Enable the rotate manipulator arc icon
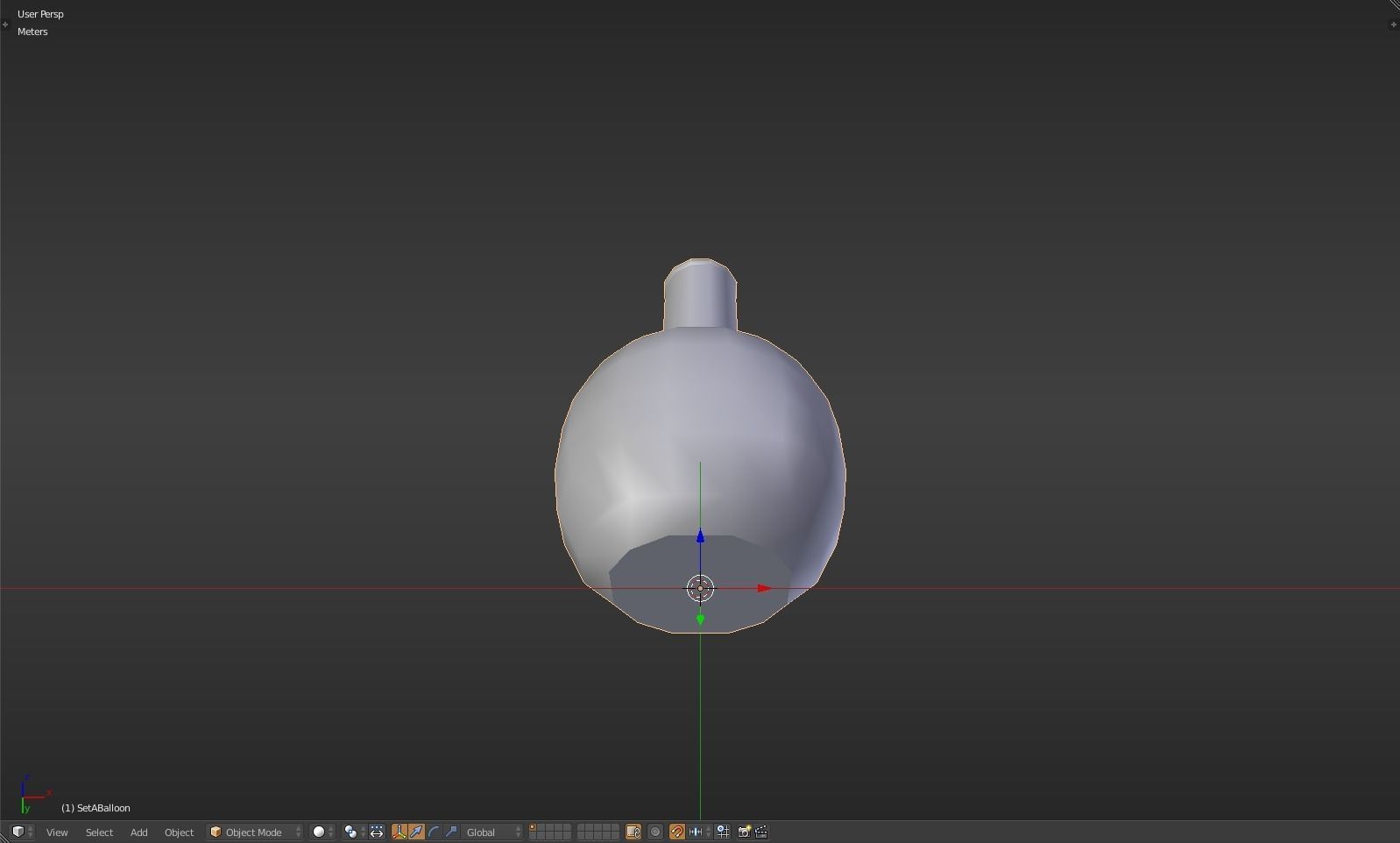This screenshot has width=1400, height=843. pos(434,832)
